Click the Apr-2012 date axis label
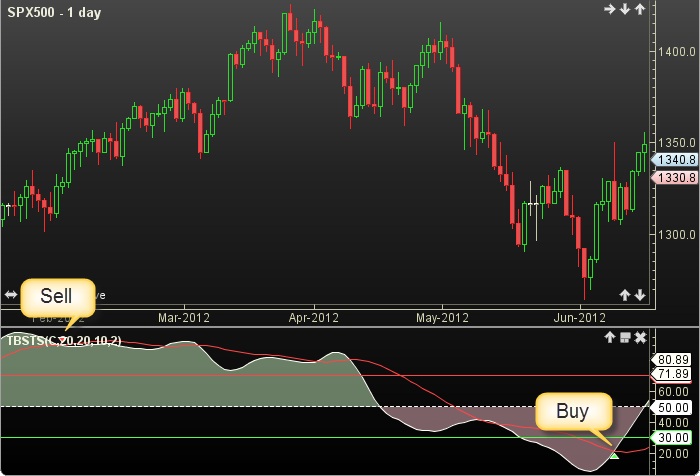Viewport: 700px width, 476px height. pos(313,318)
